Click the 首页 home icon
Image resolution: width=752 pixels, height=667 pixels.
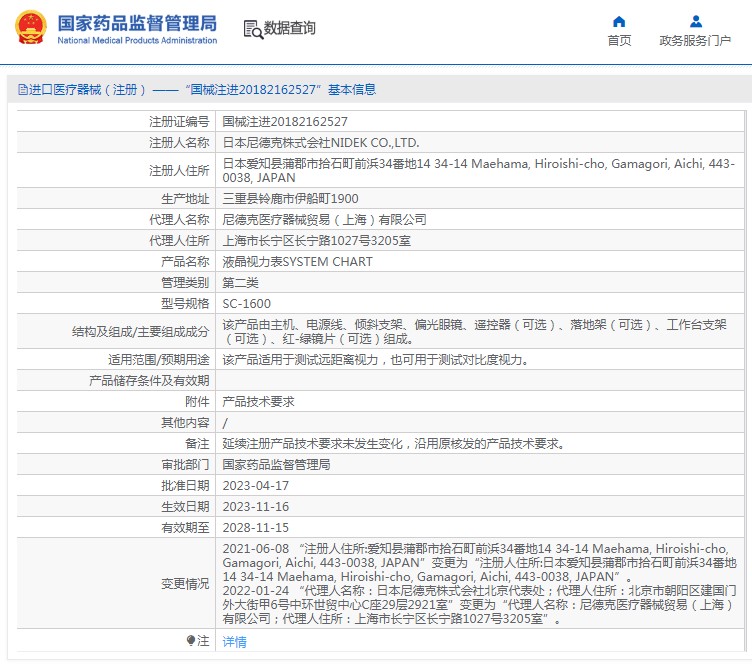click(x=619, y=21)
